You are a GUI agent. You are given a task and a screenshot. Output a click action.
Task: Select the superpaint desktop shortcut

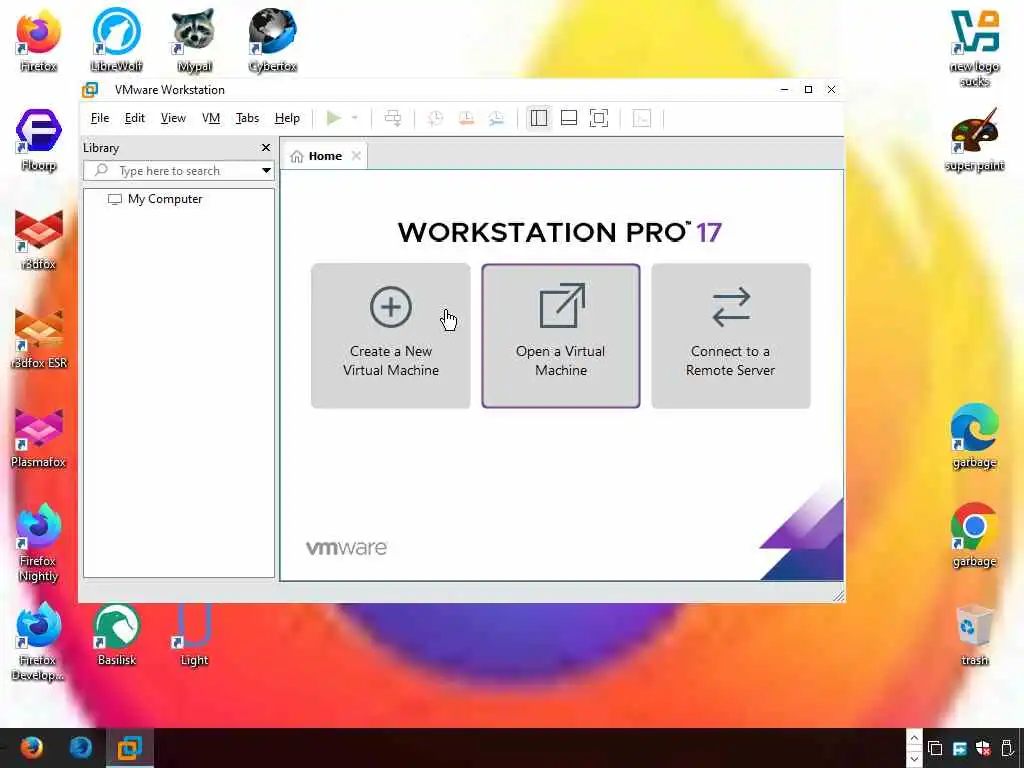[974, 140]
